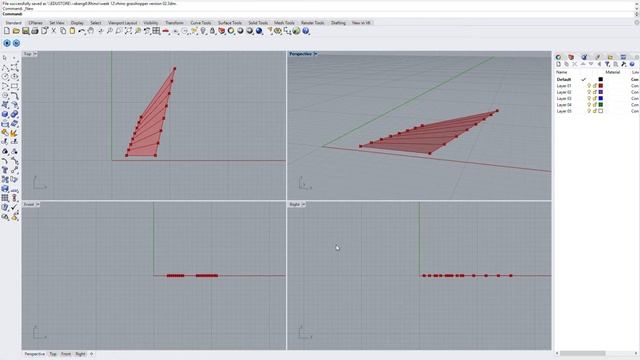640x360 pixels.
Task: Open the Standard toolbar tab
Action: click(13, 23)
